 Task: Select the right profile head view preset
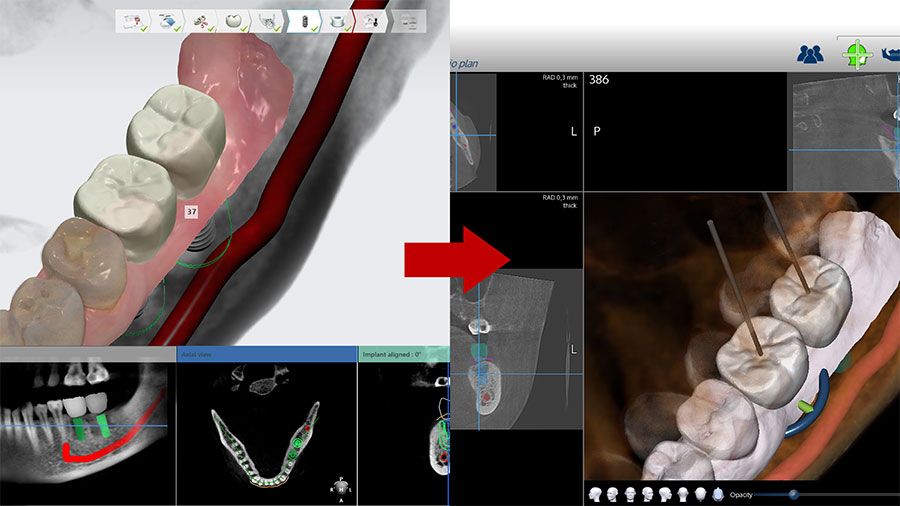pyautogui.click(x=665, y=494)
